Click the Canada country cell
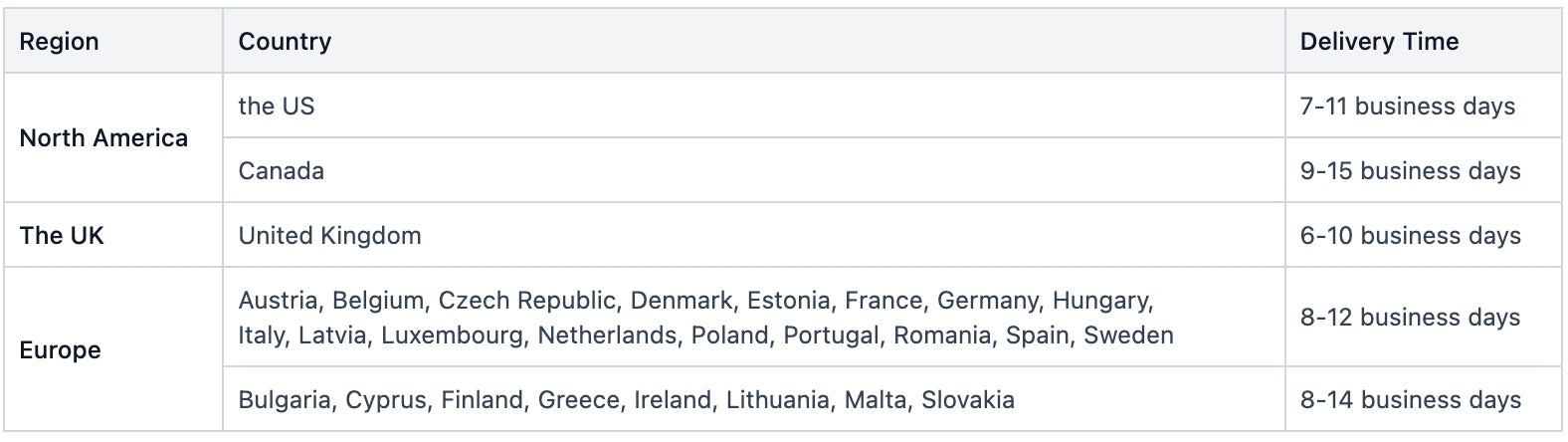The width and height of the screenshot is (1568, 442). (282, 171)
